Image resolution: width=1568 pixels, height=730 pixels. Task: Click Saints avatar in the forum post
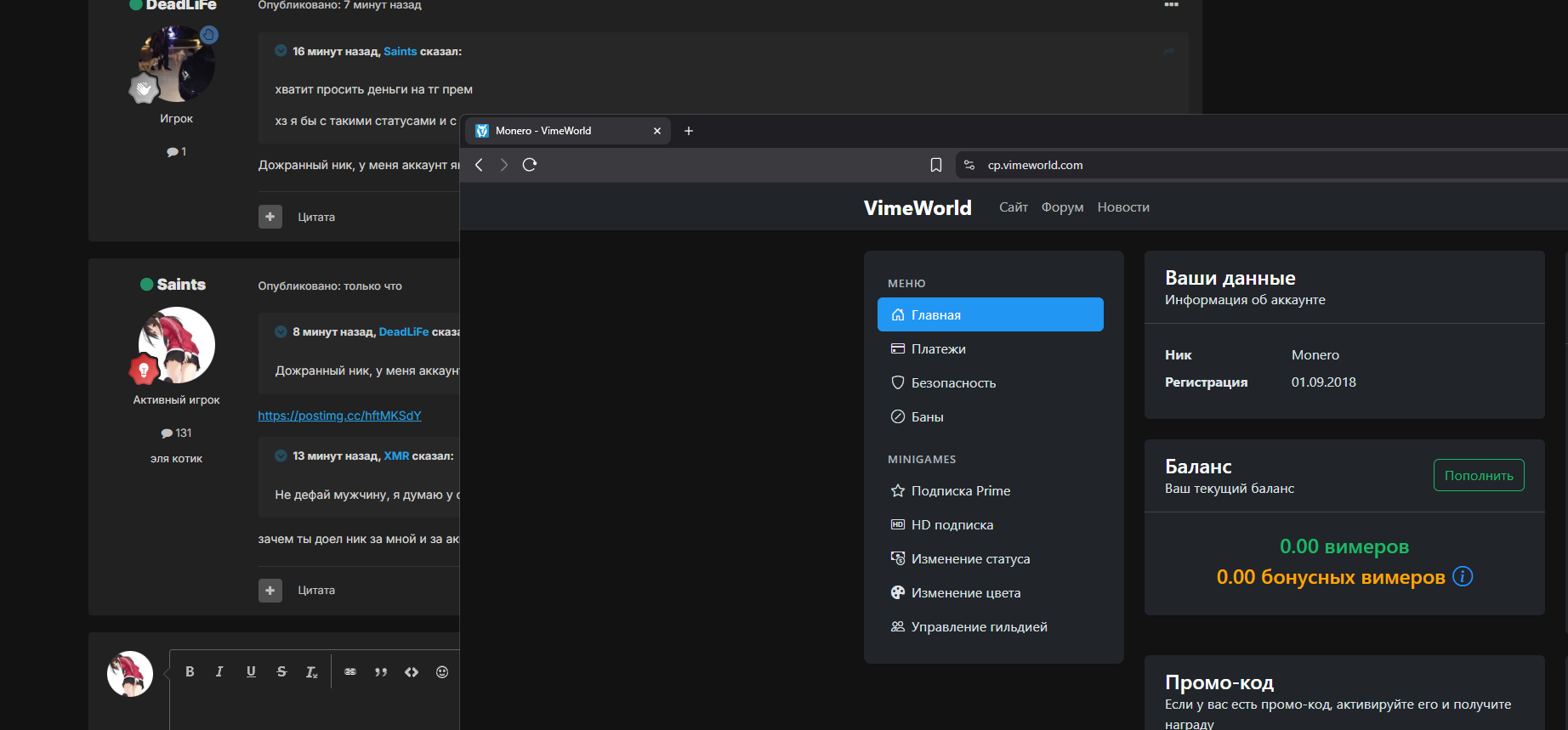pos(177,345)
